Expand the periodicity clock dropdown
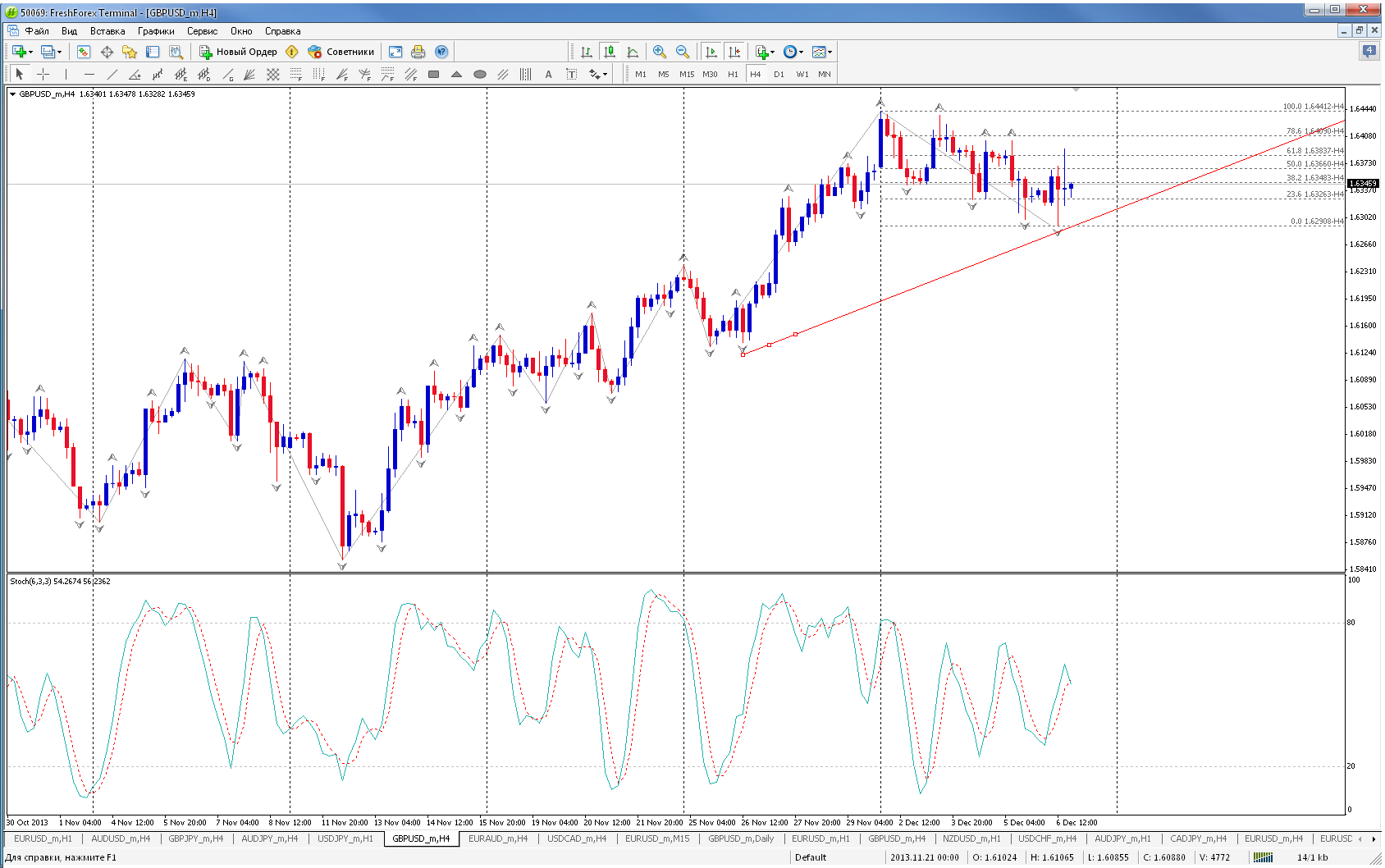 click(x=802, y=52)
